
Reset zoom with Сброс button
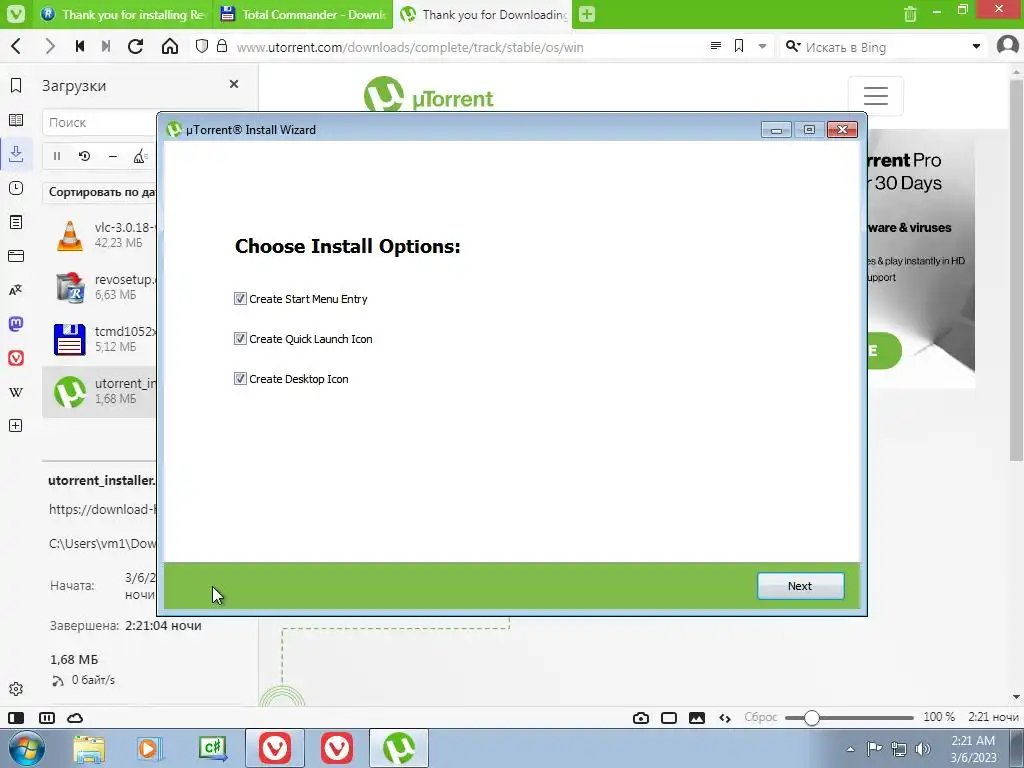[x=761, y=717]
